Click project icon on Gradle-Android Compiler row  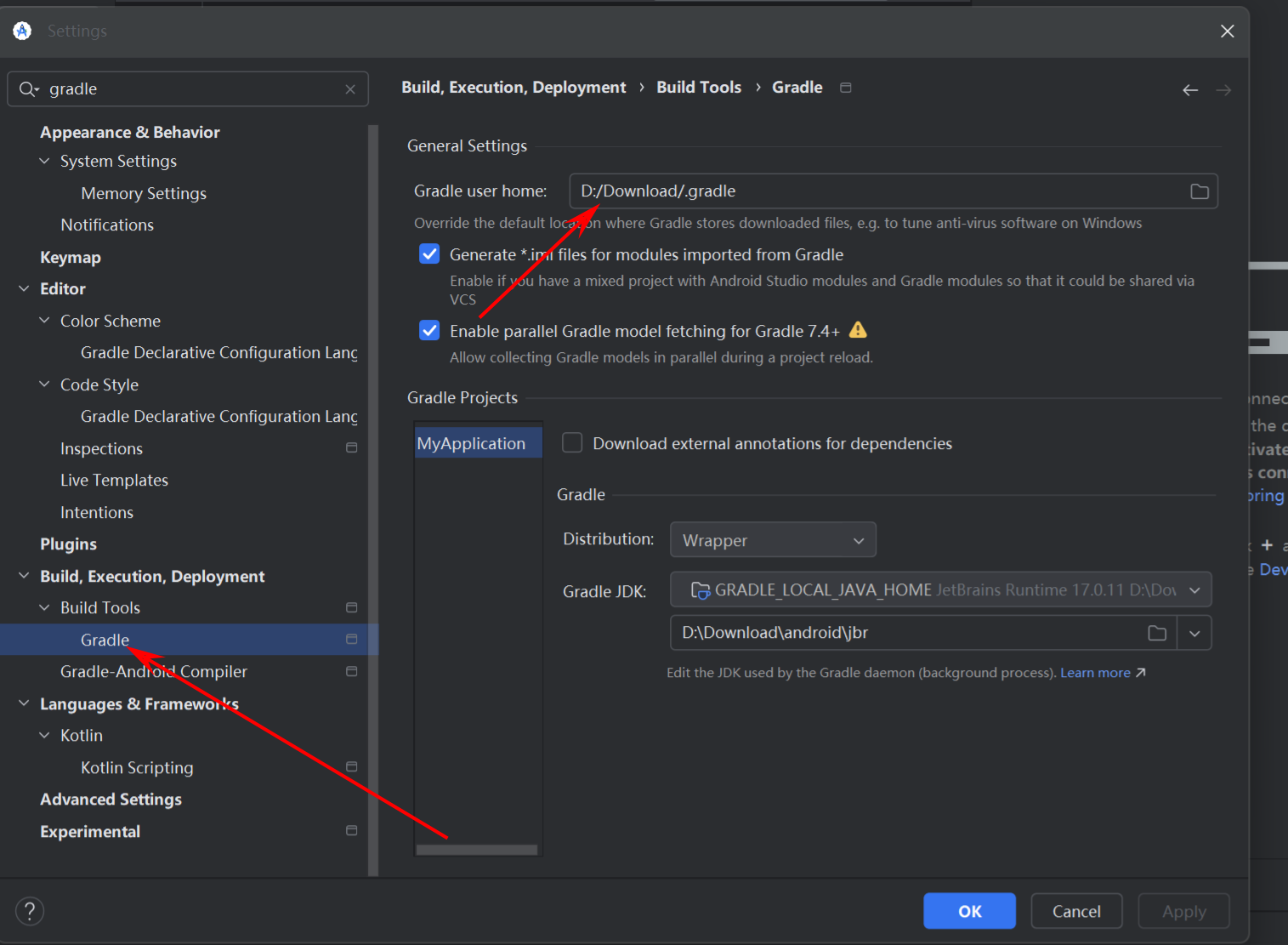[352, 671]
